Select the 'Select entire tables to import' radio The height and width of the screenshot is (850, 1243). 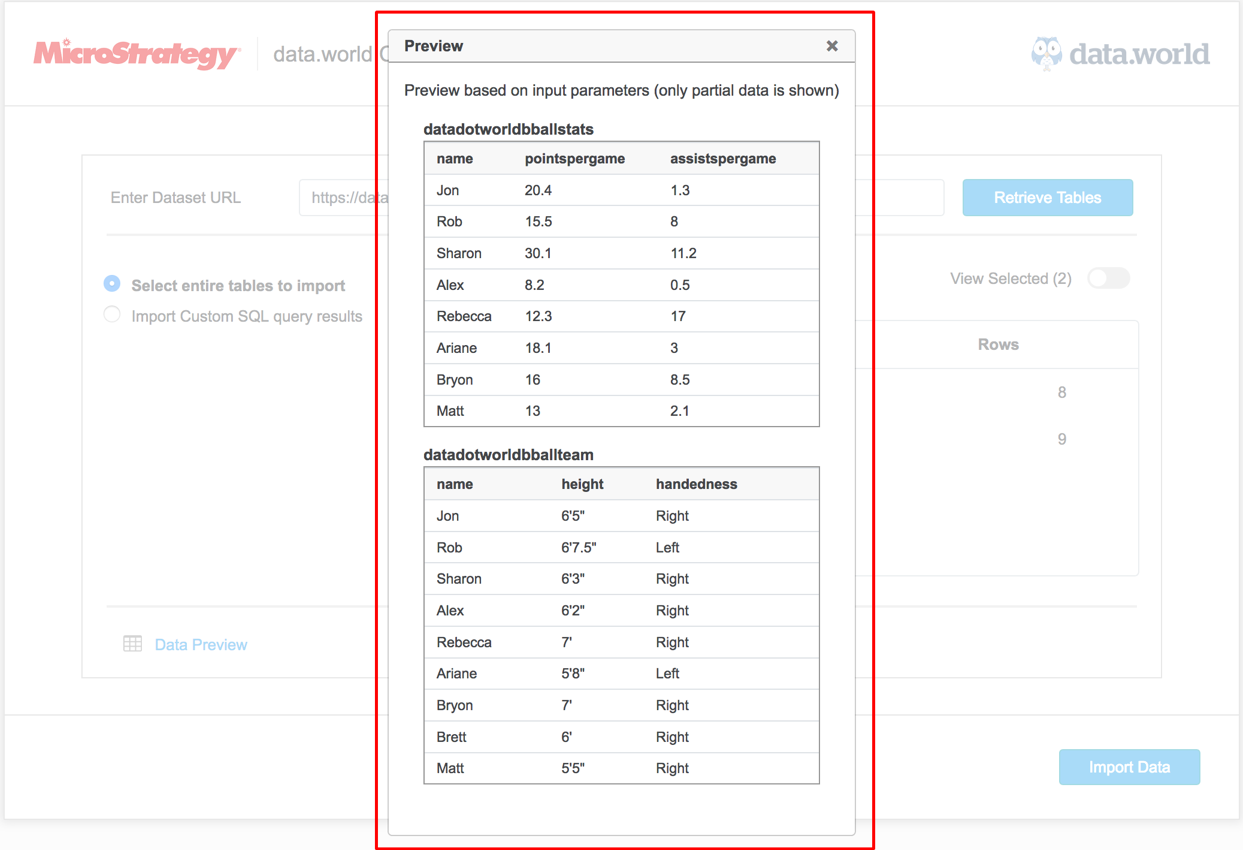point(112,285)
